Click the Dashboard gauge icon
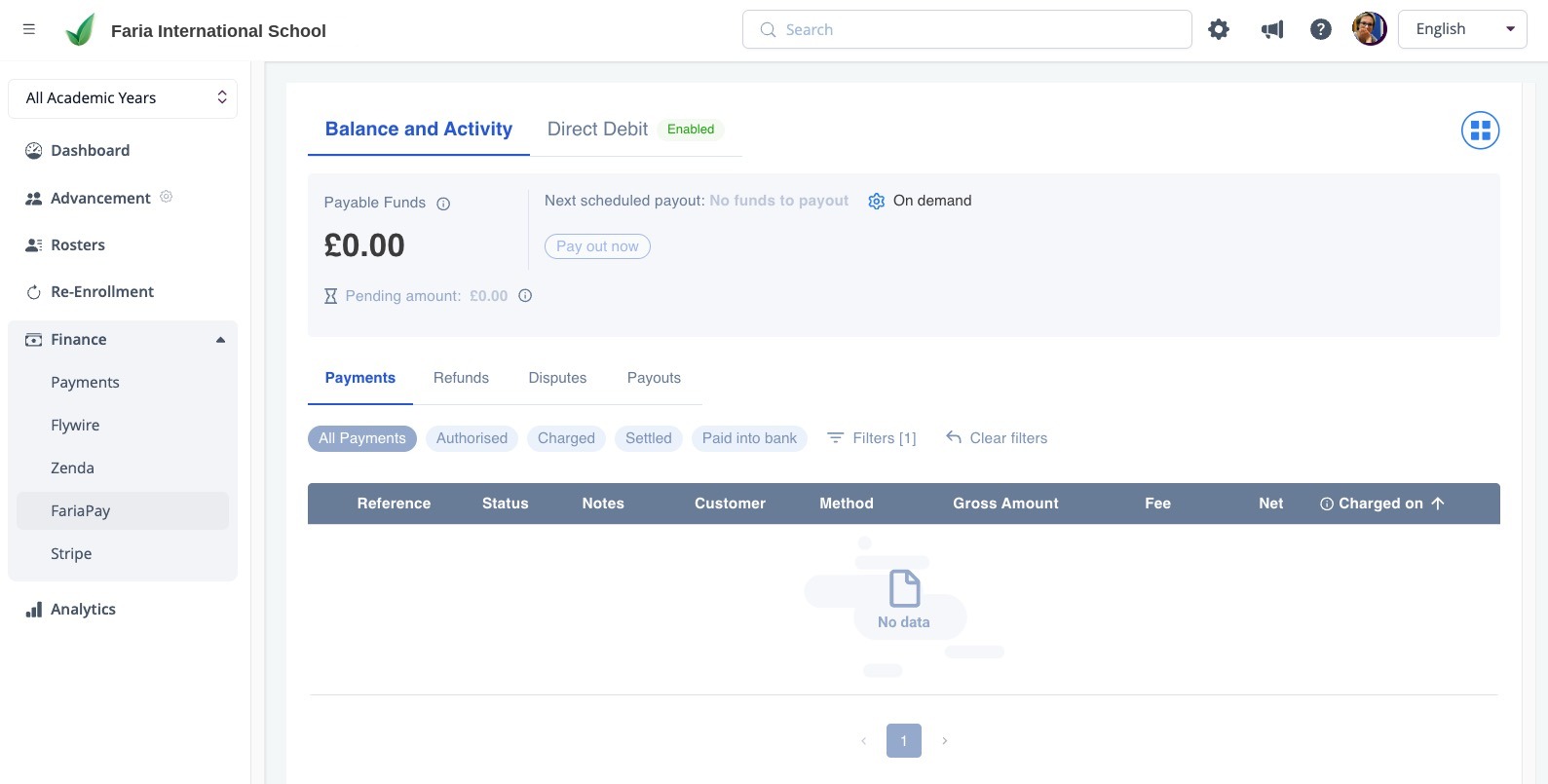The image size is (1548, 784). pos(34,151)
